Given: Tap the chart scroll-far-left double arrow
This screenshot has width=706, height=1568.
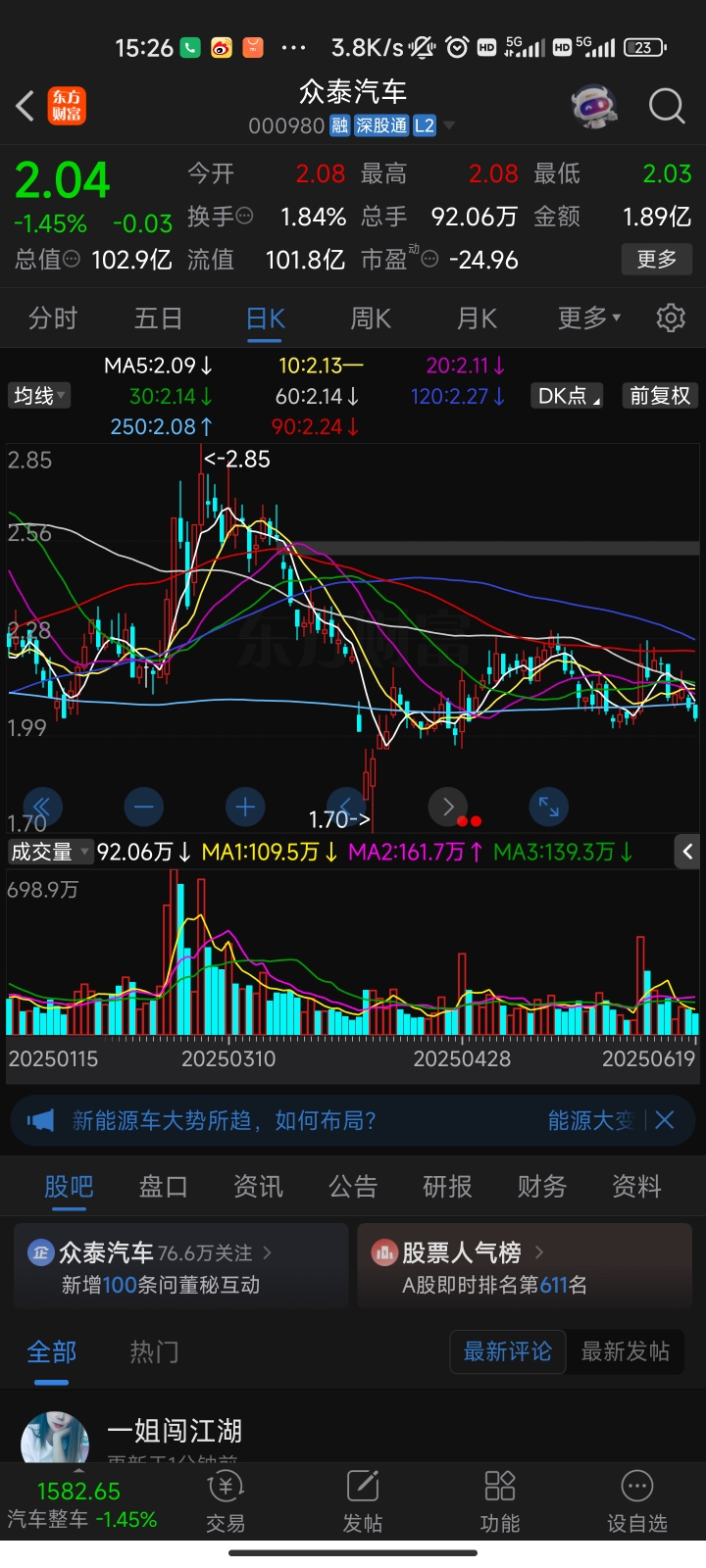Looking at the screenshot, I should click(42, 808).
